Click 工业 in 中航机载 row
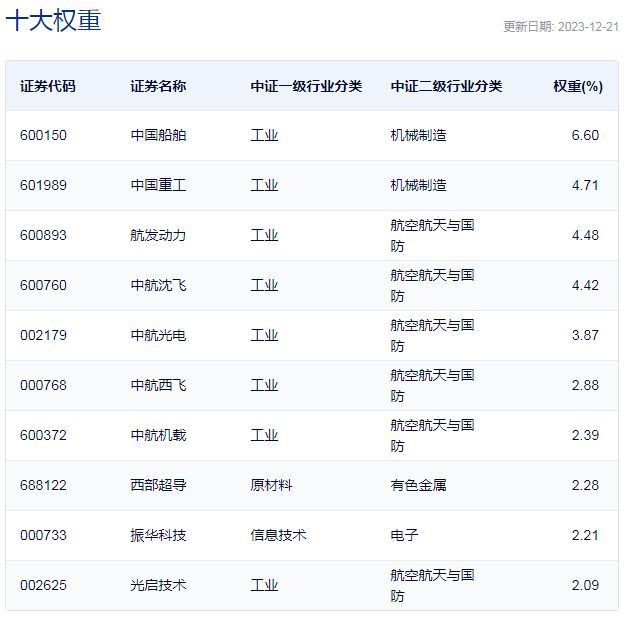Screen dimensions: 625x618 pos(264,435)
